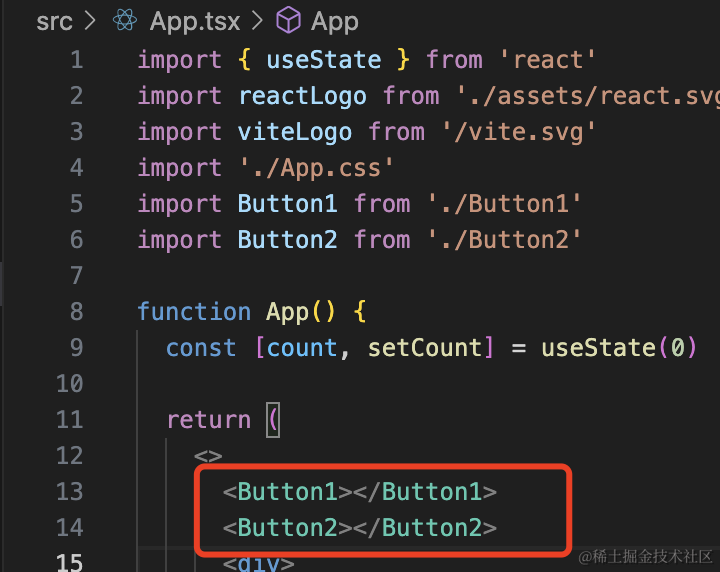Expand the chevron after App.tsx breadcrumb

tap(257, 21)
